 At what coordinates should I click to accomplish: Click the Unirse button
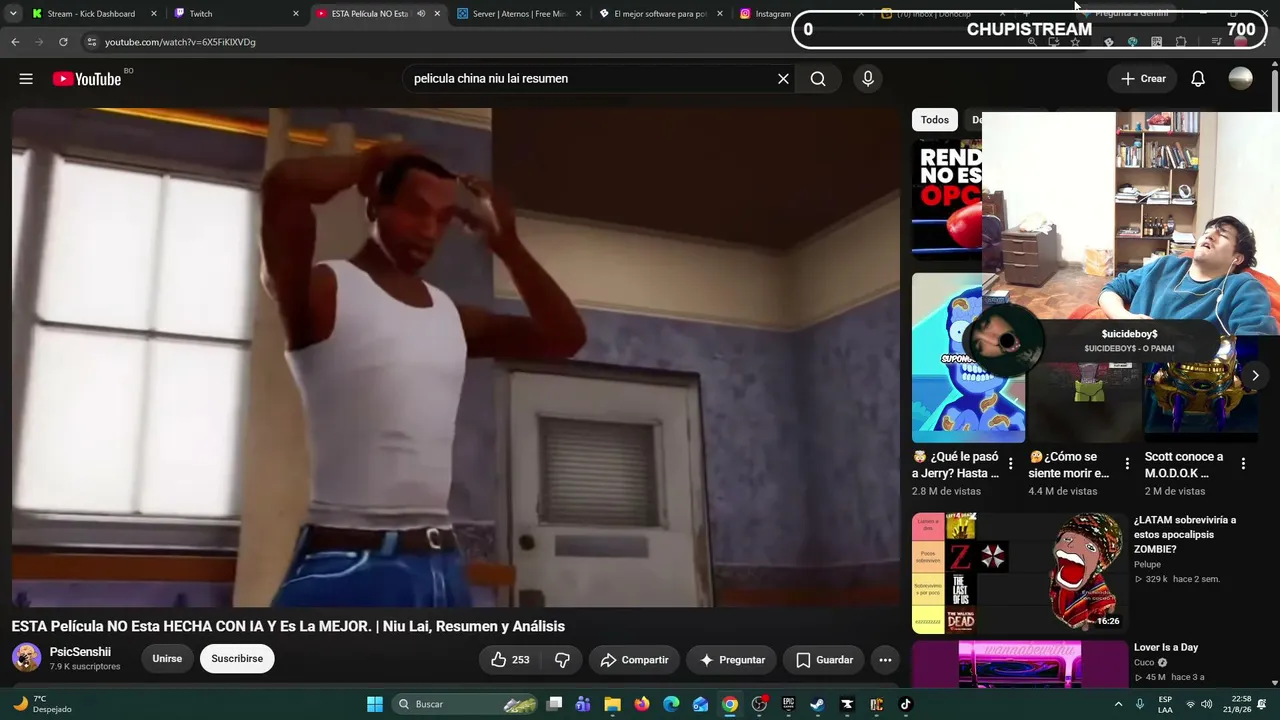coord(167,659)
